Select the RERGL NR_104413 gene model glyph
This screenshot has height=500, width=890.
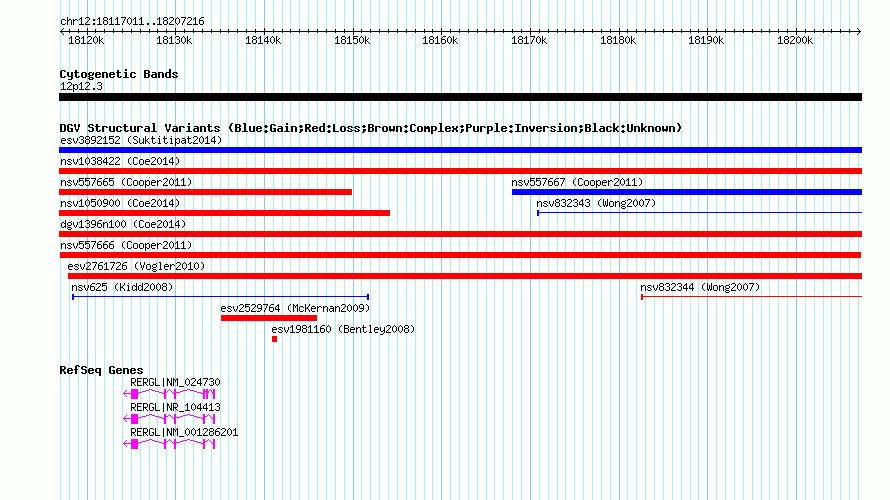click(169, 419)
